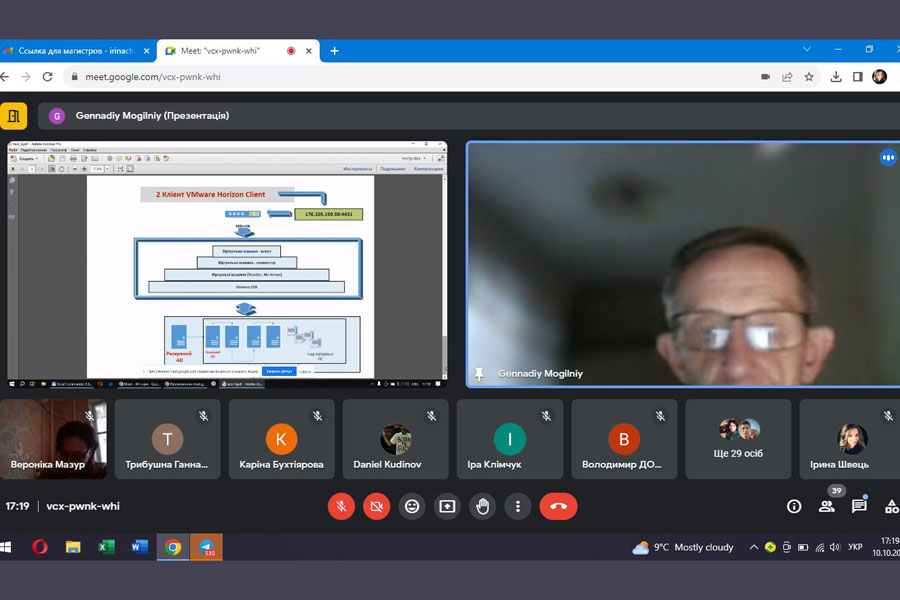
Task: View site info lock icon
Action: click(x=75, y=77)
